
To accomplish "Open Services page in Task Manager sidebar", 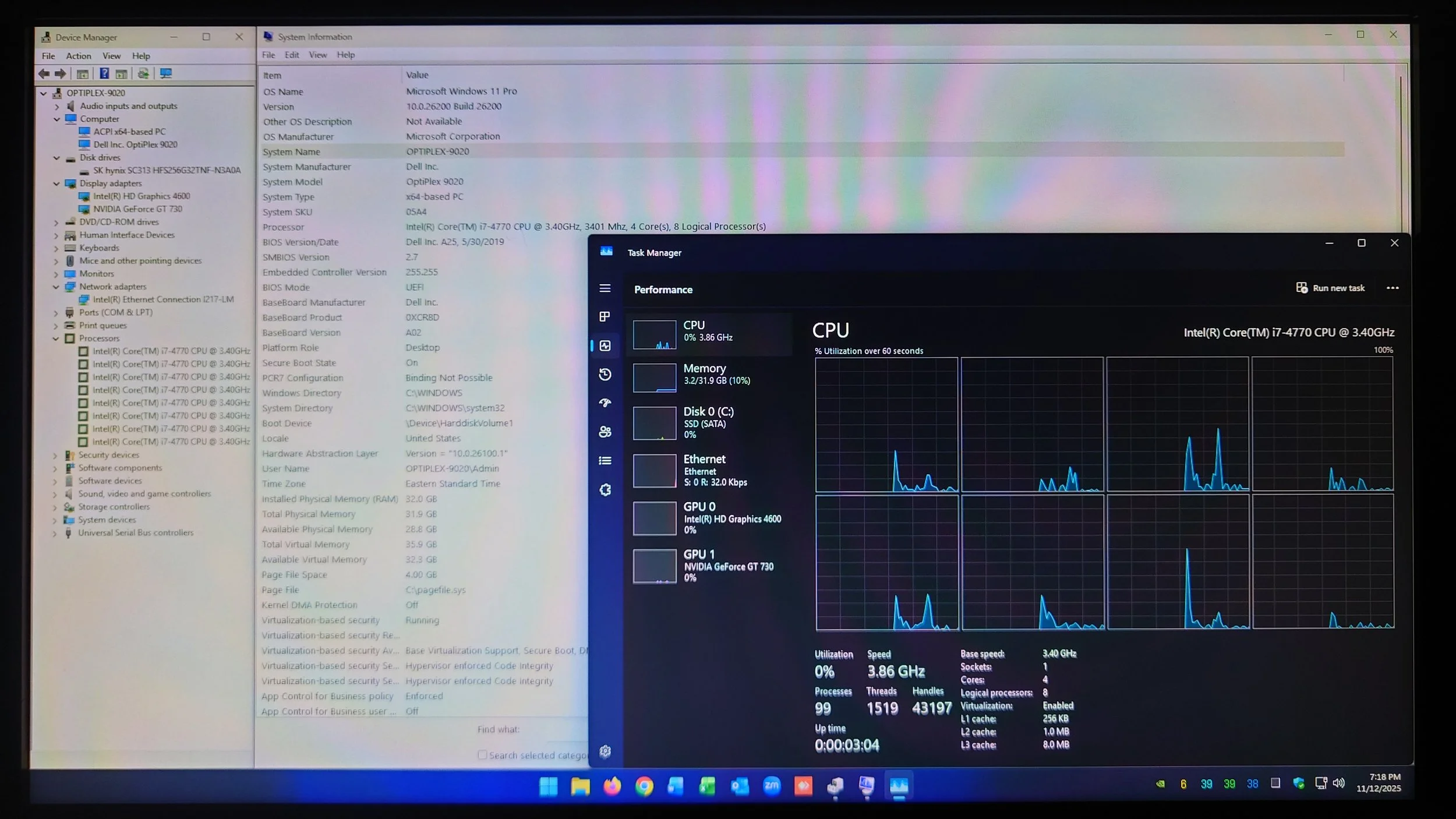I will pyautogui.click(x=605, y=490).
